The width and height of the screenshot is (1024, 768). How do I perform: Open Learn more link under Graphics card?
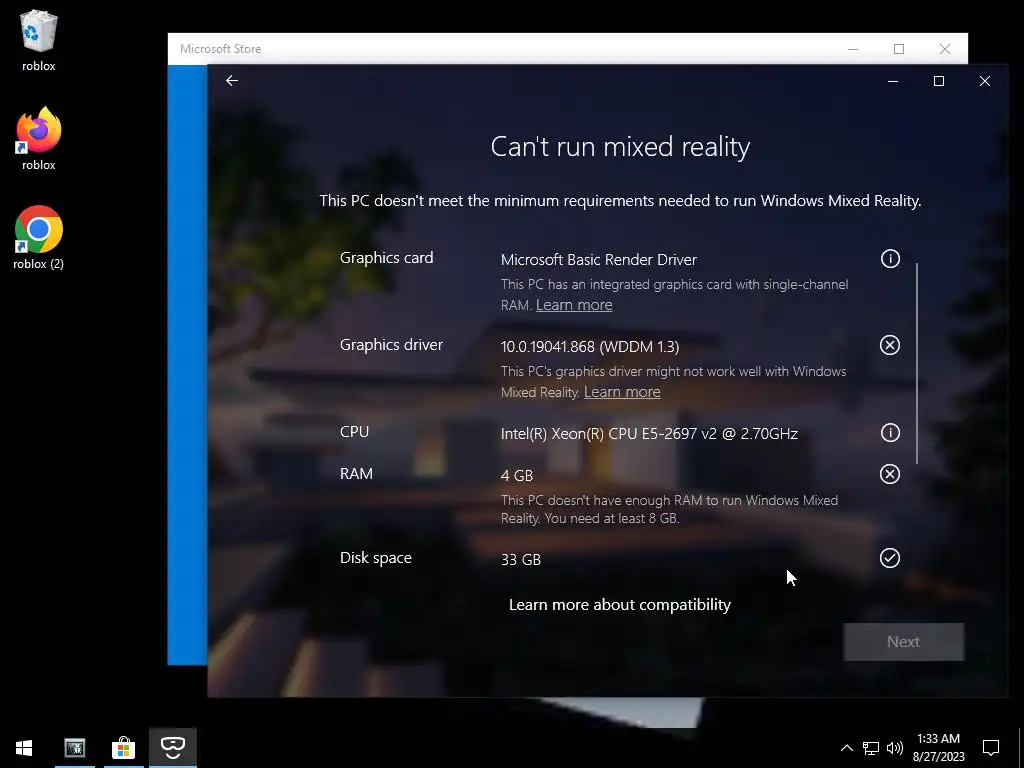pos(574,305)
